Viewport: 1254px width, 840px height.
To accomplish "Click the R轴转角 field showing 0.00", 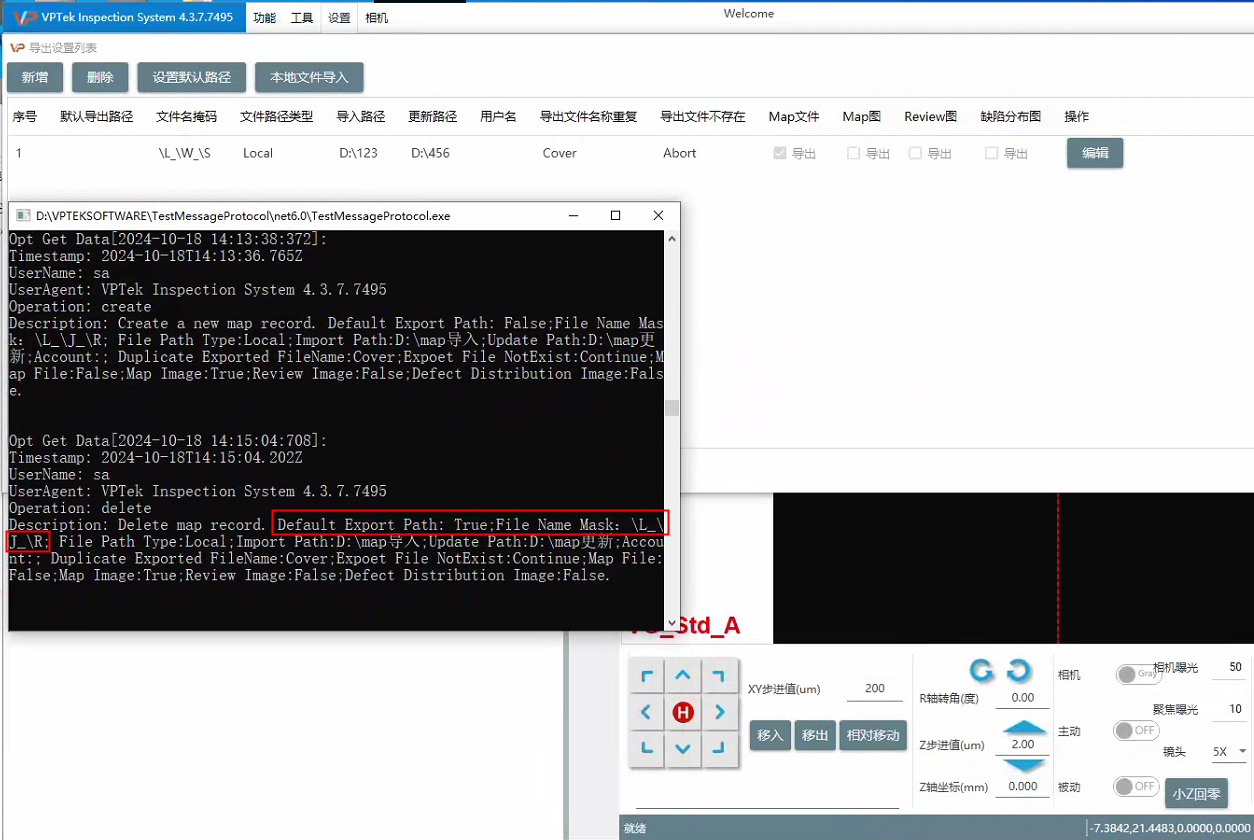I will 1022,698.
